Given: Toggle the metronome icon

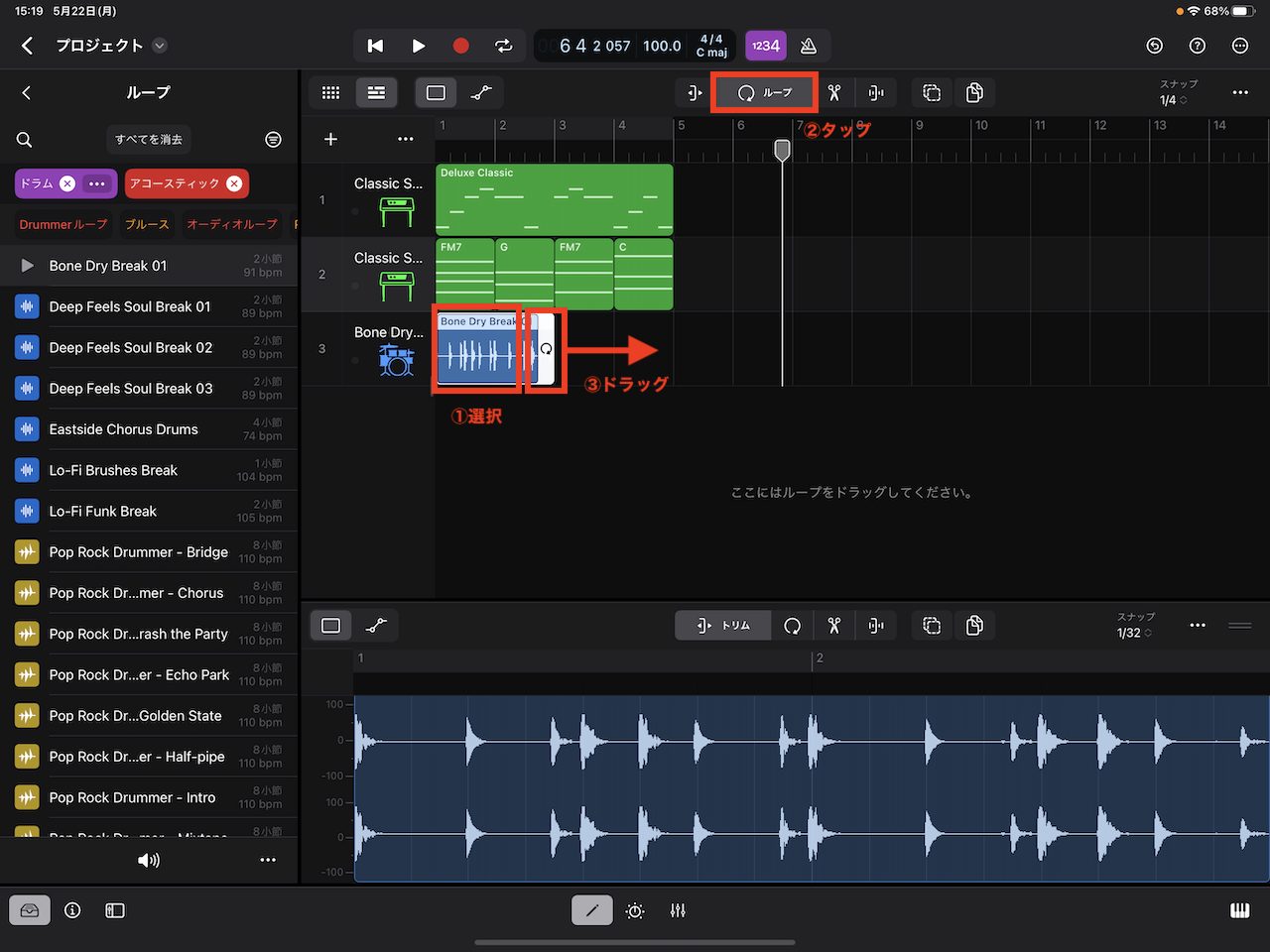Looking at the screenshot, I should 809,46.
